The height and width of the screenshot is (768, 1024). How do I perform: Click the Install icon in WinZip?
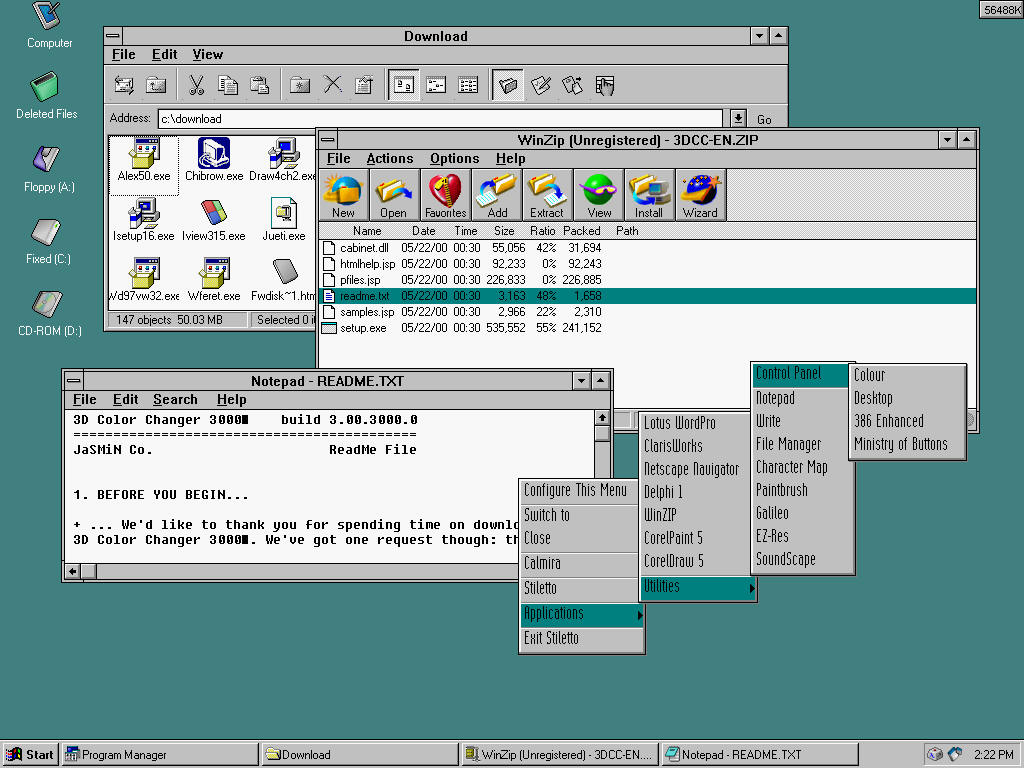pos(649,194)
